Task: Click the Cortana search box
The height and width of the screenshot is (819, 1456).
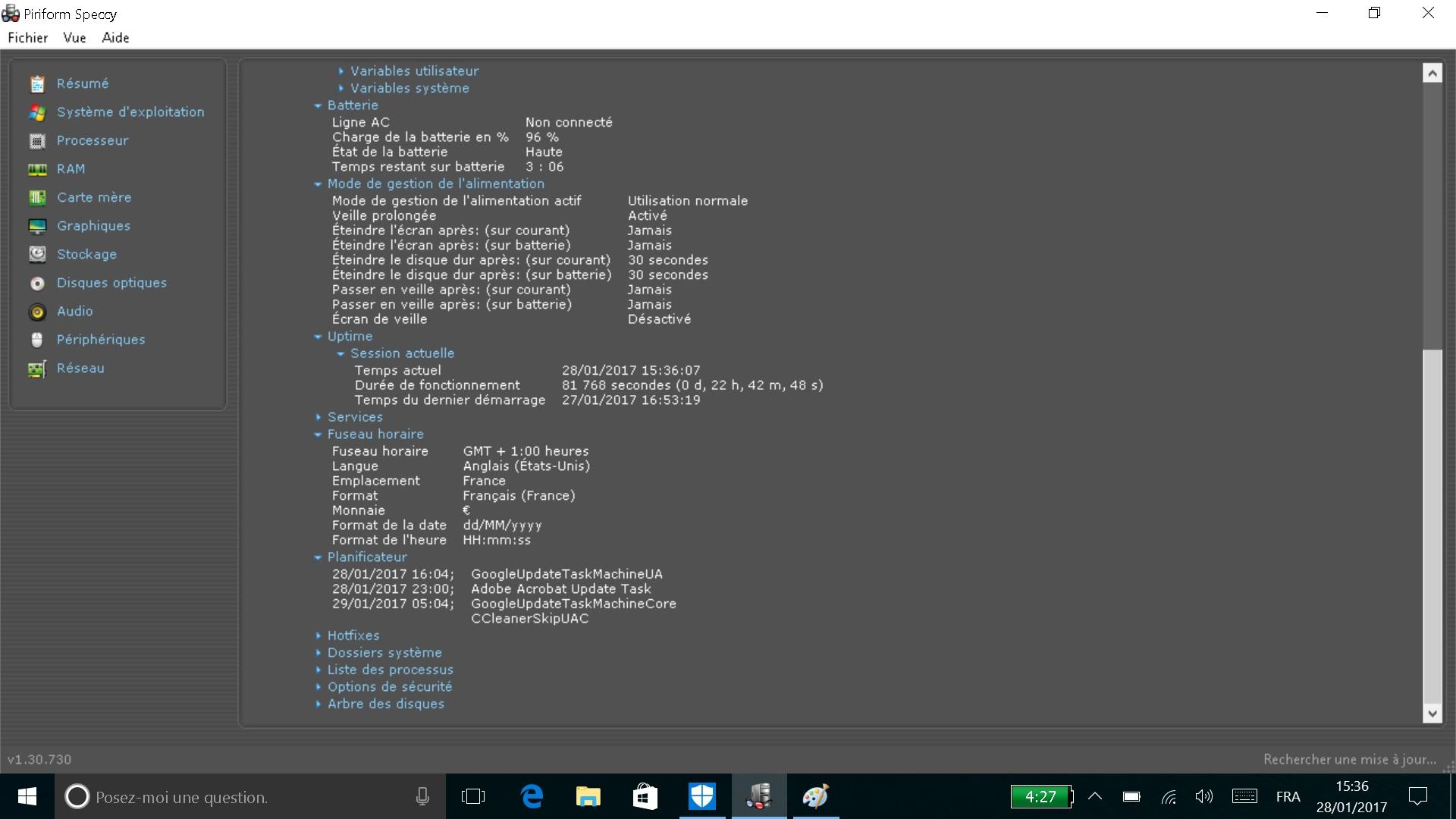Action: point(250,796)
